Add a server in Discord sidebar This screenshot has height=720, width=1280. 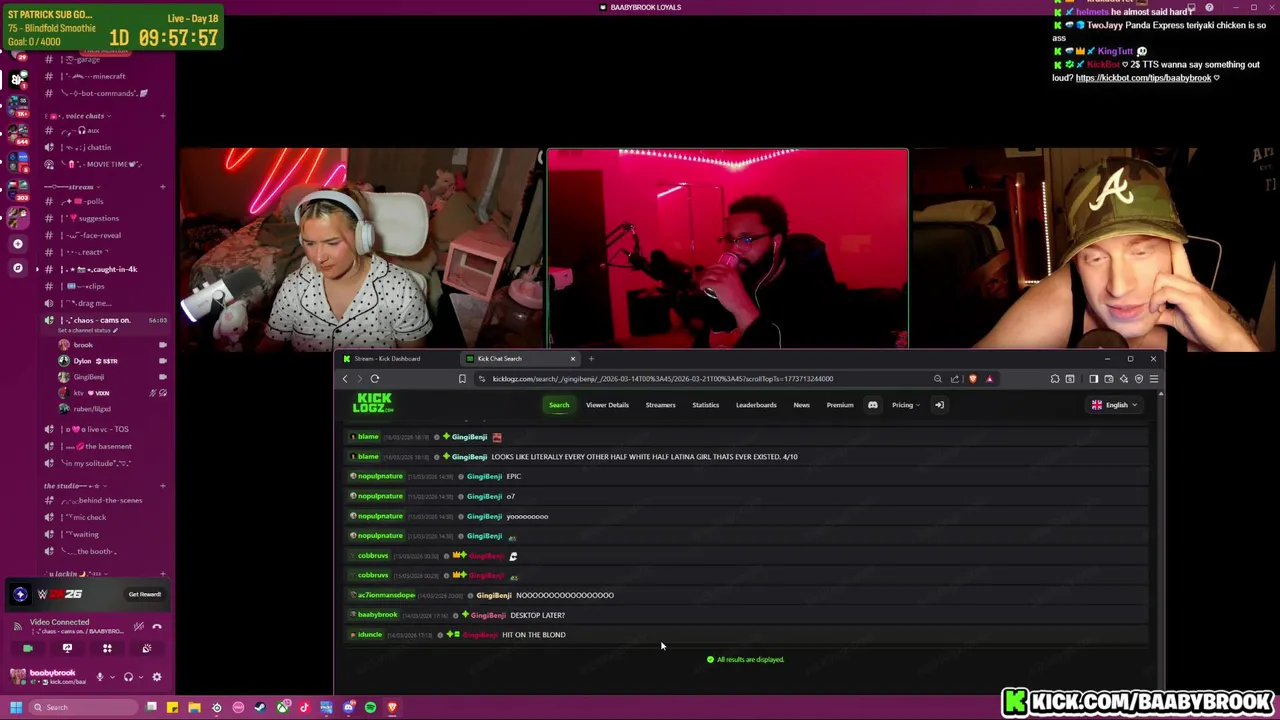pyautogui.click(x=17, y=244)
